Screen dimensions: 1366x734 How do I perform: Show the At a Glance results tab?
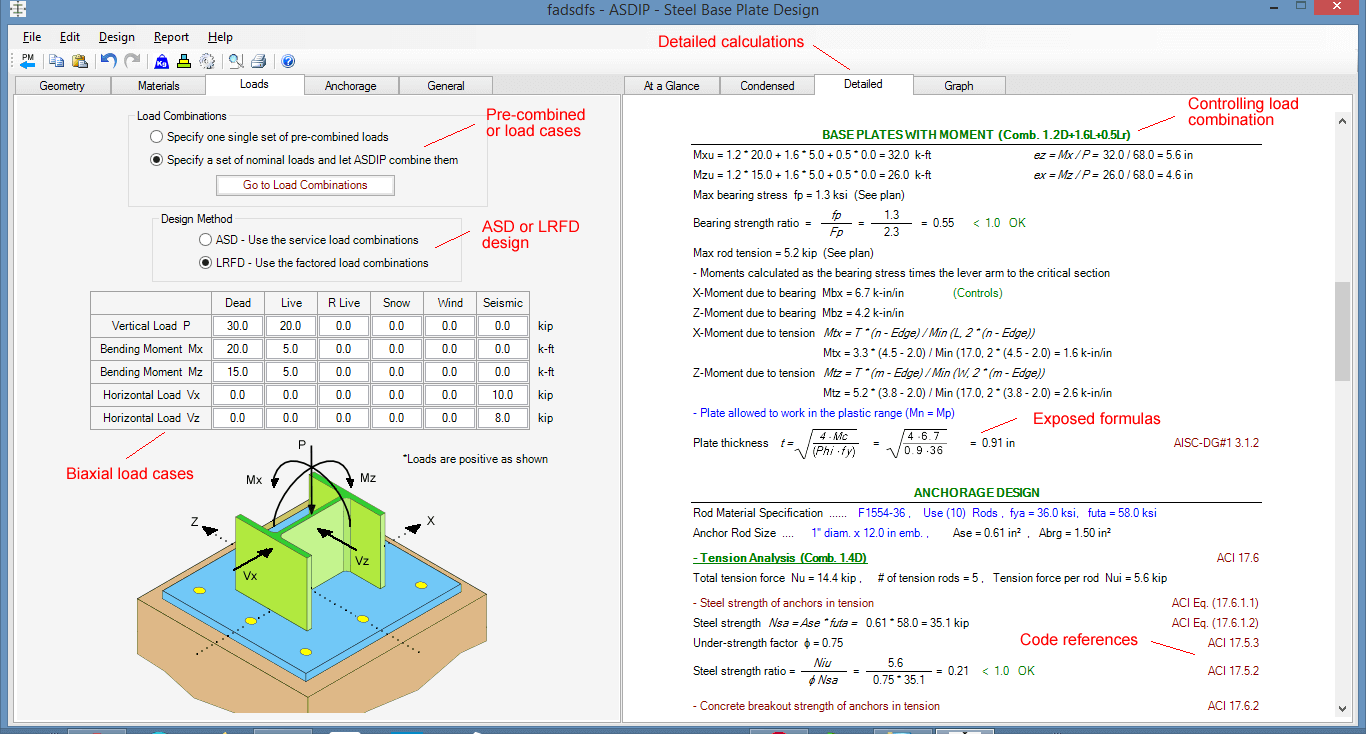click(672, 86)
